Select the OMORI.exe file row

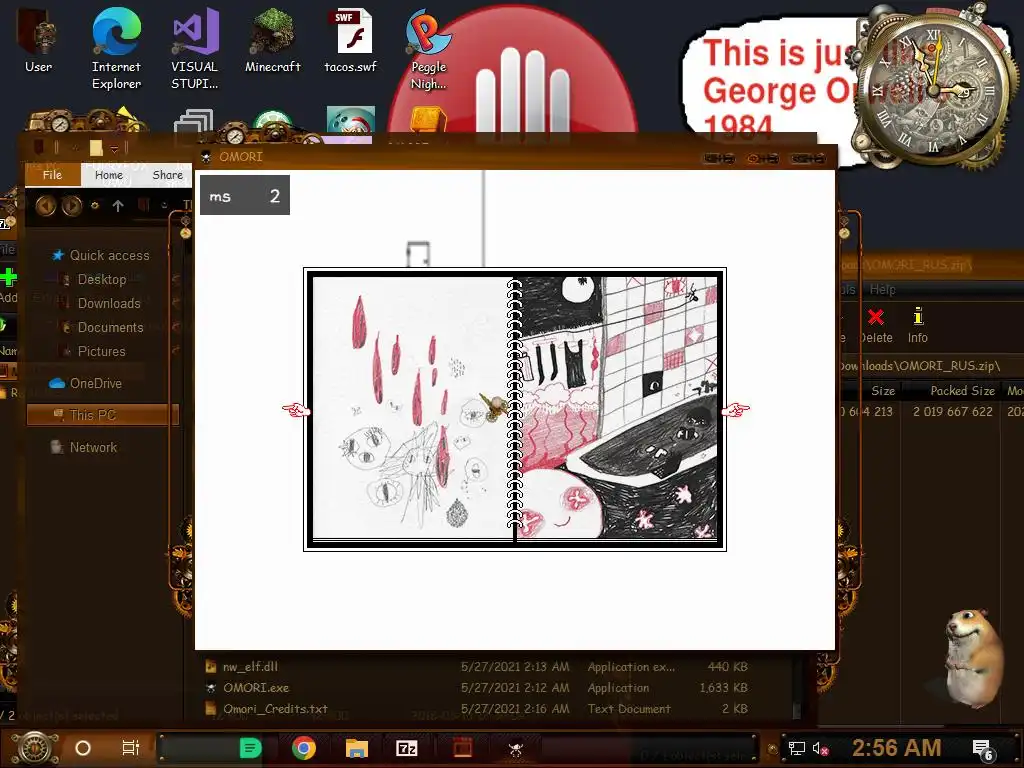coord(477,688)
